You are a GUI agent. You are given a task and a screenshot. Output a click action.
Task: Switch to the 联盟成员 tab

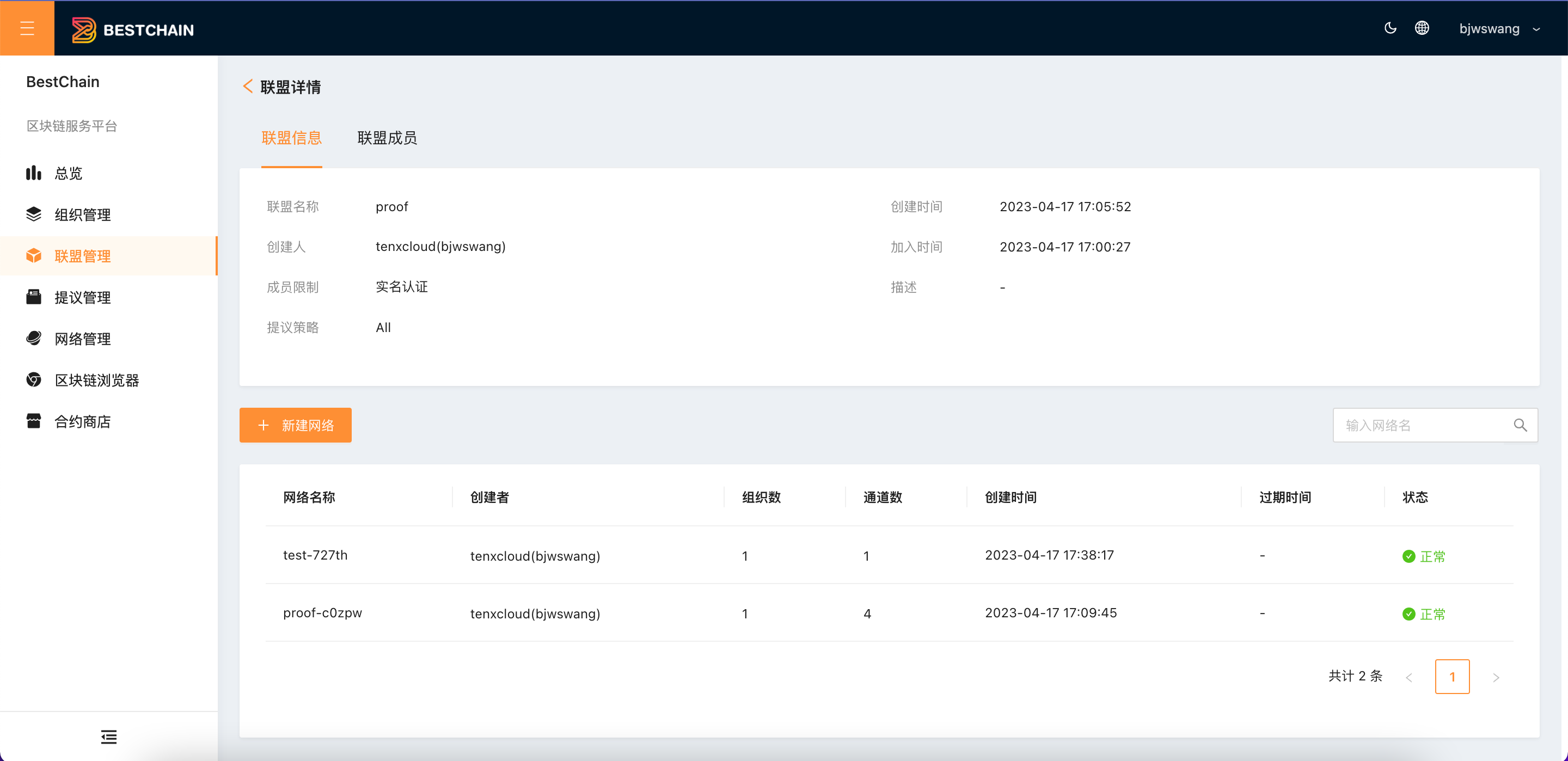coord(387,138)
